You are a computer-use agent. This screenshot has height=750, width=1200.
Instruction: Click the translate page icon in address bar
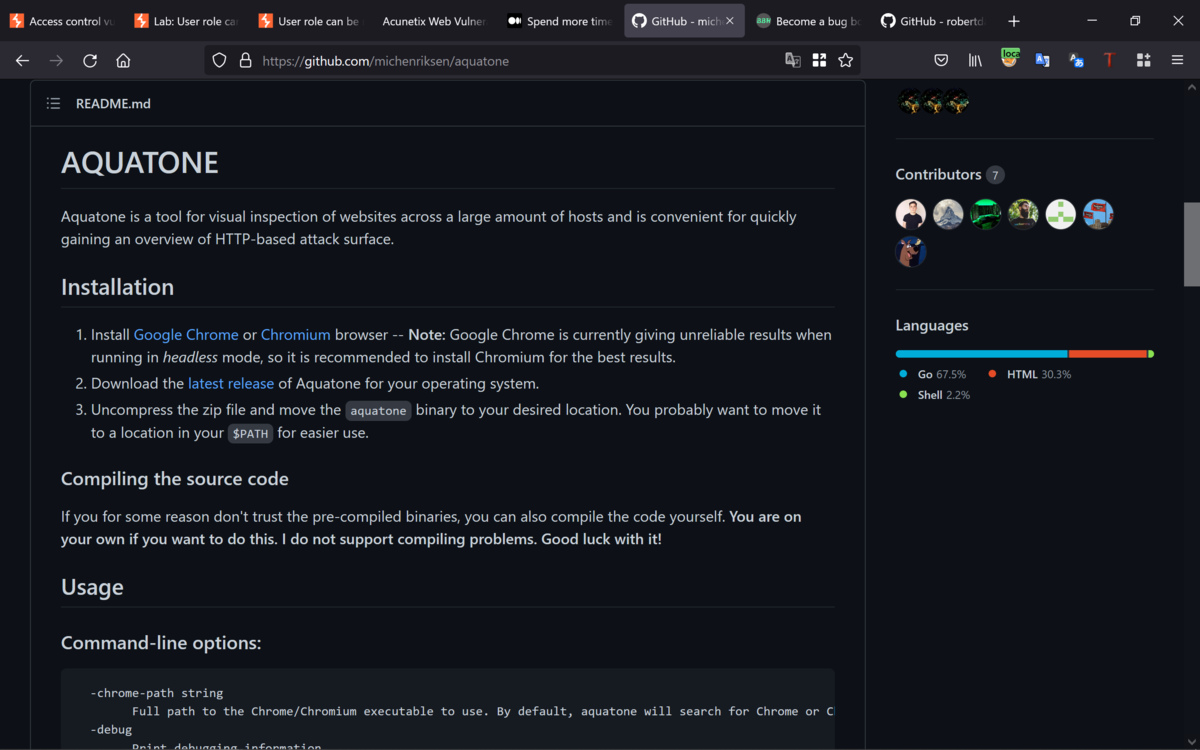point(793,61)
